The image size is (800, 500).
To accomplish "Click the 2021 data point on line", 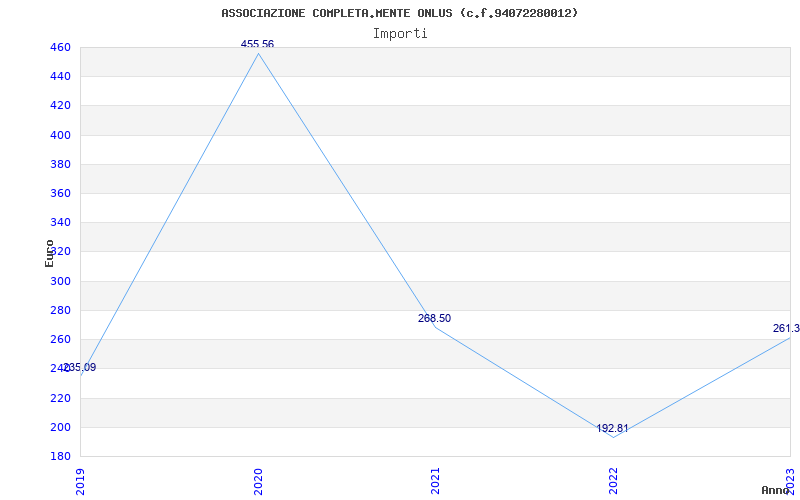I will point(435,327).
